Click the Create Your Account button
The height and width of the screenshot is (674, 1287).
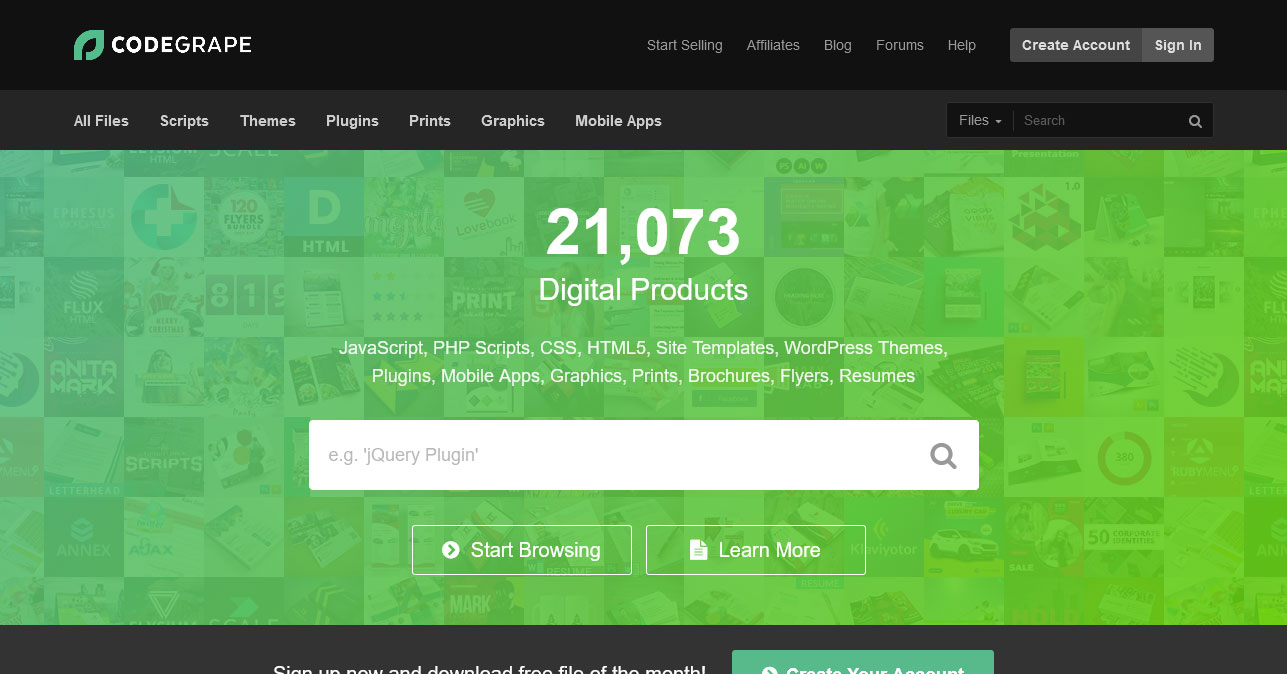(863, 662)
